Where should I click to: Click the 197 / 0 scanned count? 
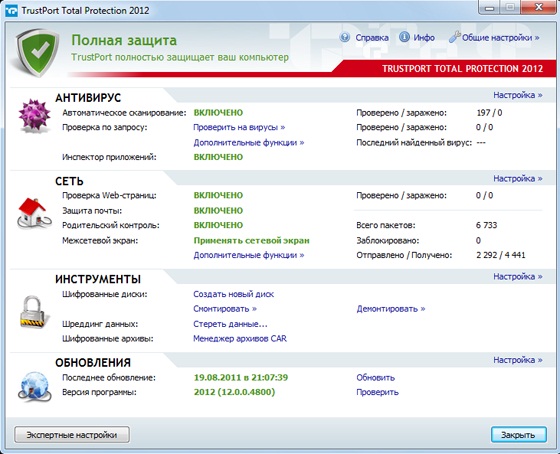[x=489, y=113]
